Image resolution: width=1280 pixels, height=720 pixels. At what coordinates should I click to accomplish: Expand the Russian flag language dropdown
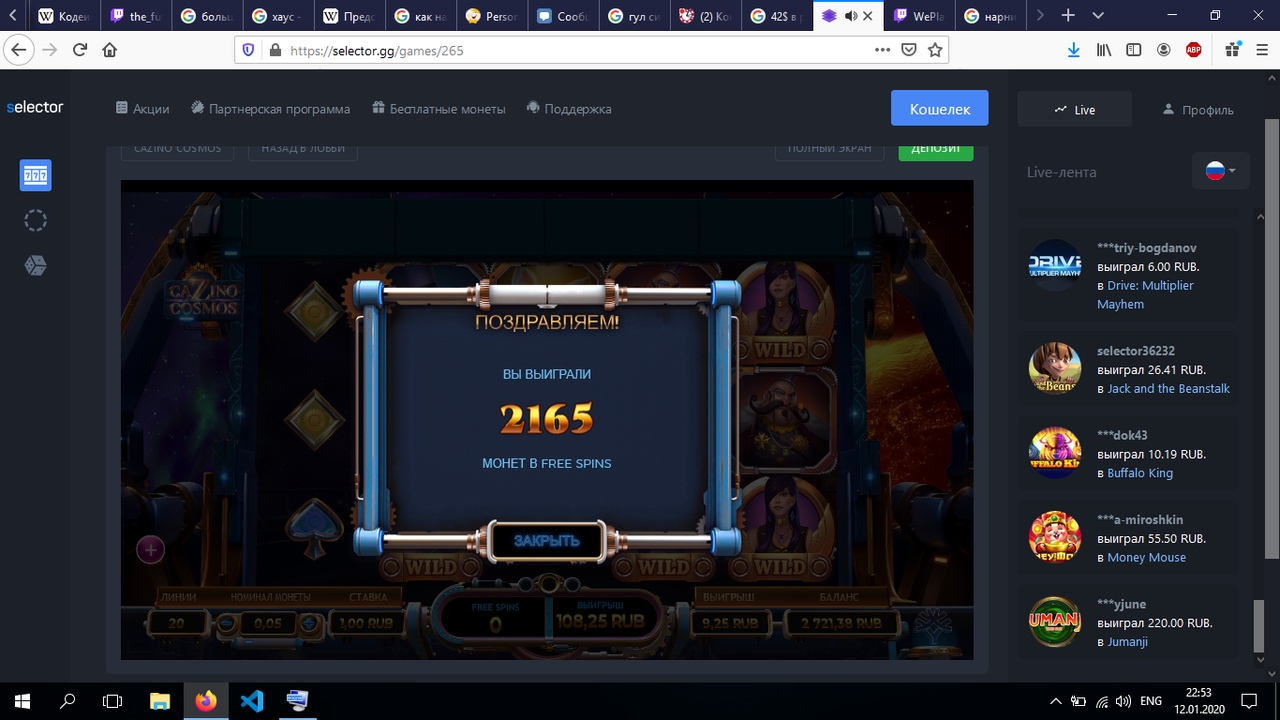point(1221,171)
